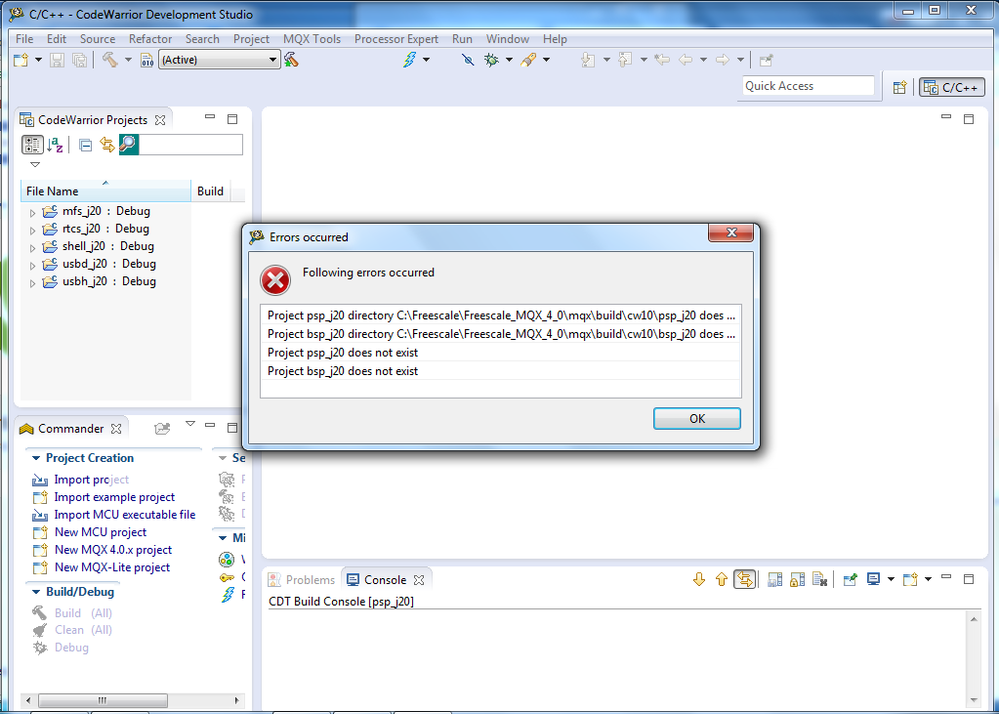The width and height of the screenshot is (999, 714).
Task: Click the Clear Console icon
Action: coord(820,579)
